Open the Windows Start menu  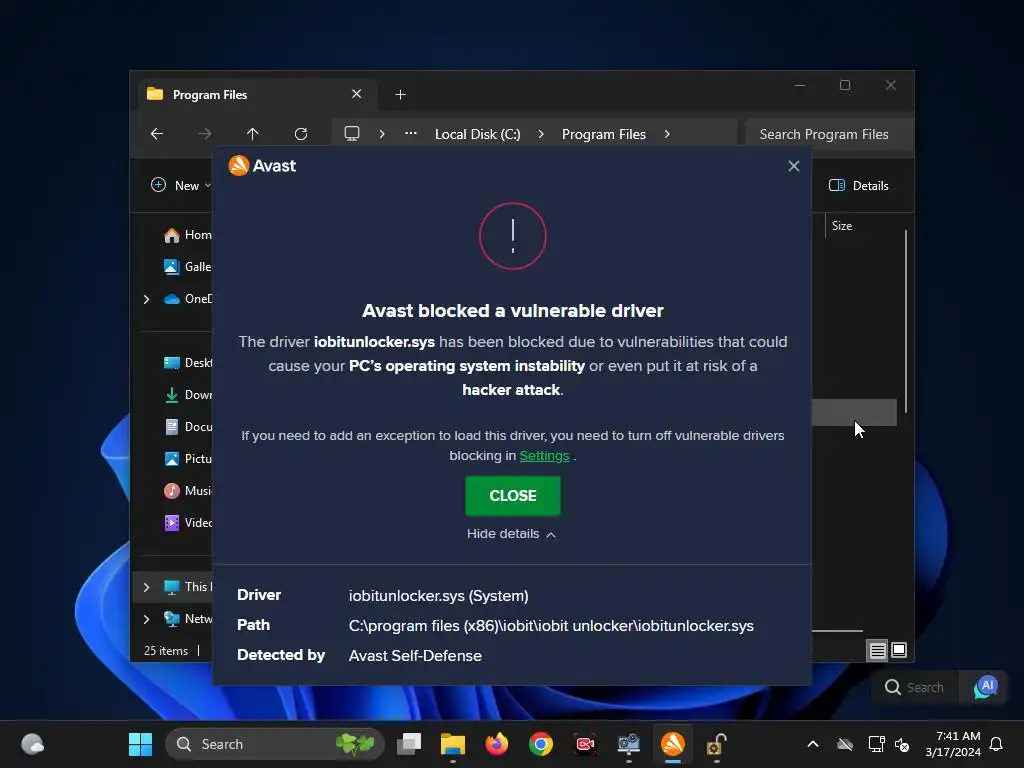[x=140, y=744]
